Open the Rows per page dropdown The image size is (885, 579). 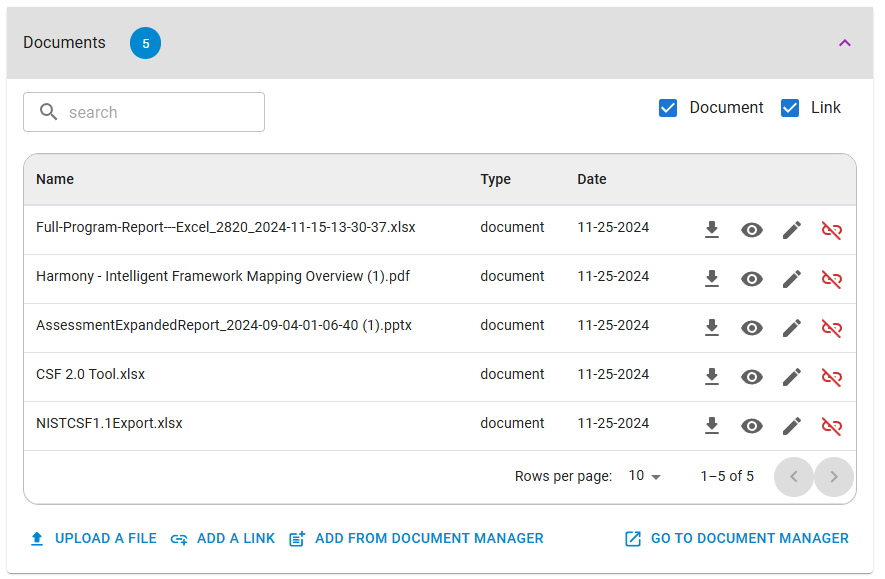(645, 476)
